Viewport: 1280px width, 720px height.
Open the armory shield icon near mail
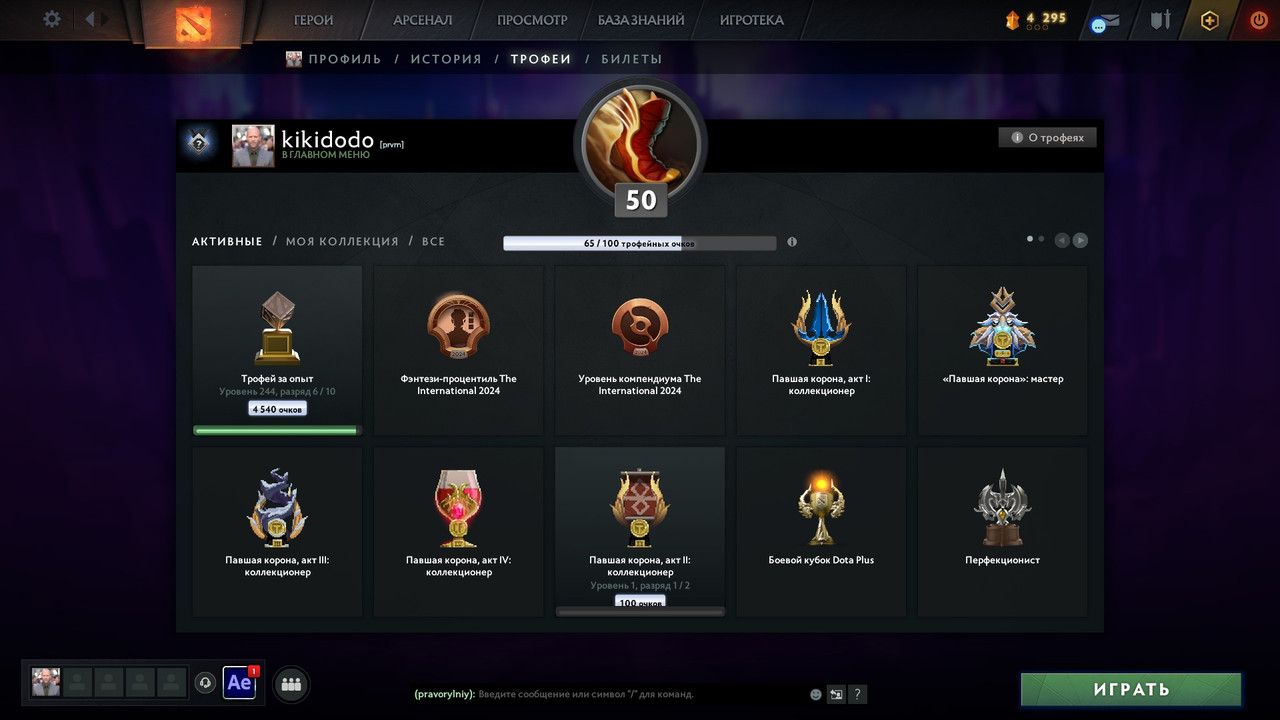pyautogui.click(x=1160, y=20)
